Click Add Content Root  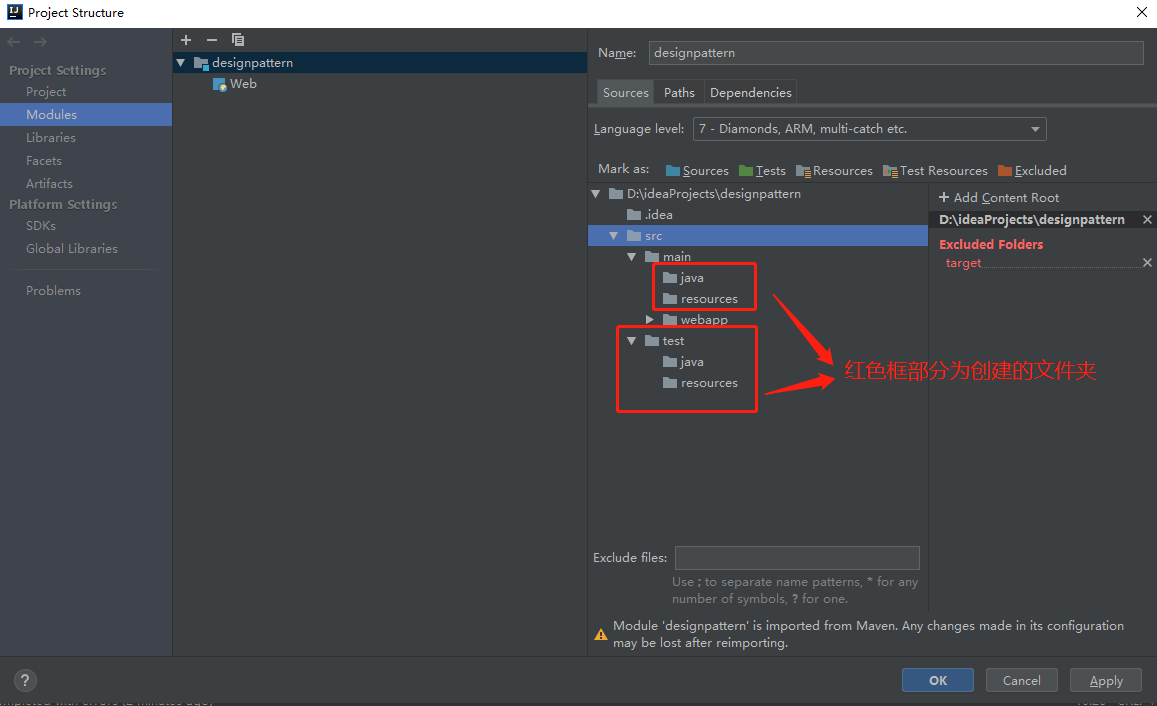998,198
